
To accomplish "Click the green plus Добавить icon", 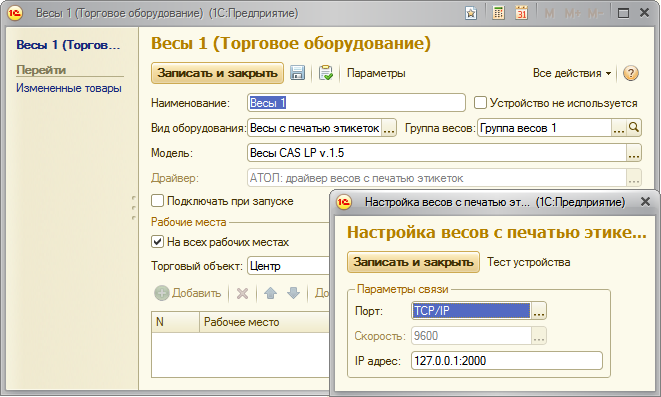I will pyautogui.click(x=161, y=293).
